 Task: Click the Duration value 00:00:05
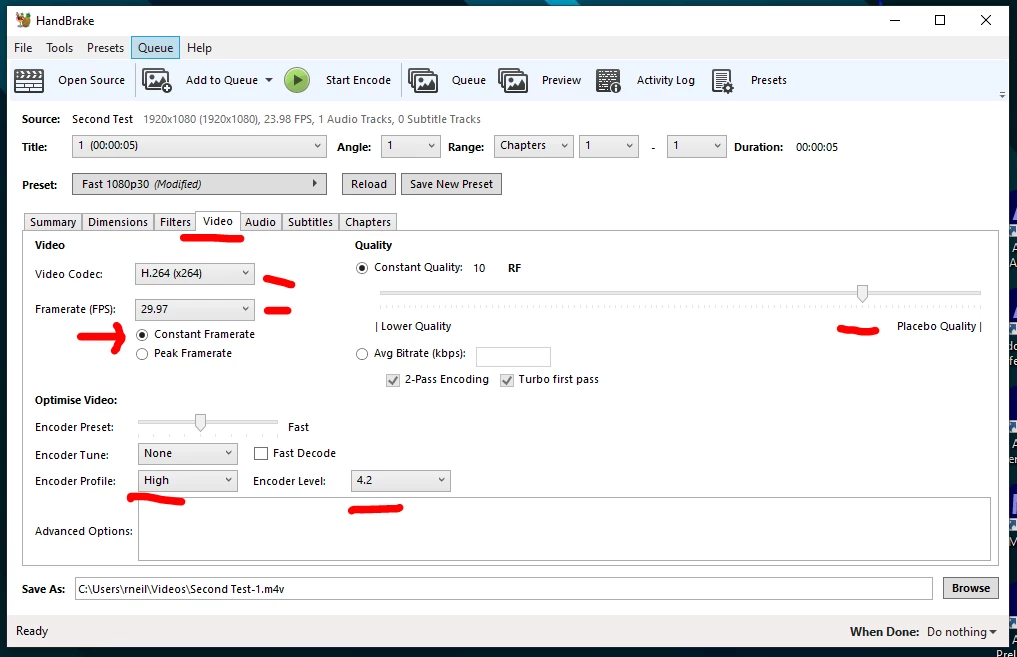click(817, 147)
